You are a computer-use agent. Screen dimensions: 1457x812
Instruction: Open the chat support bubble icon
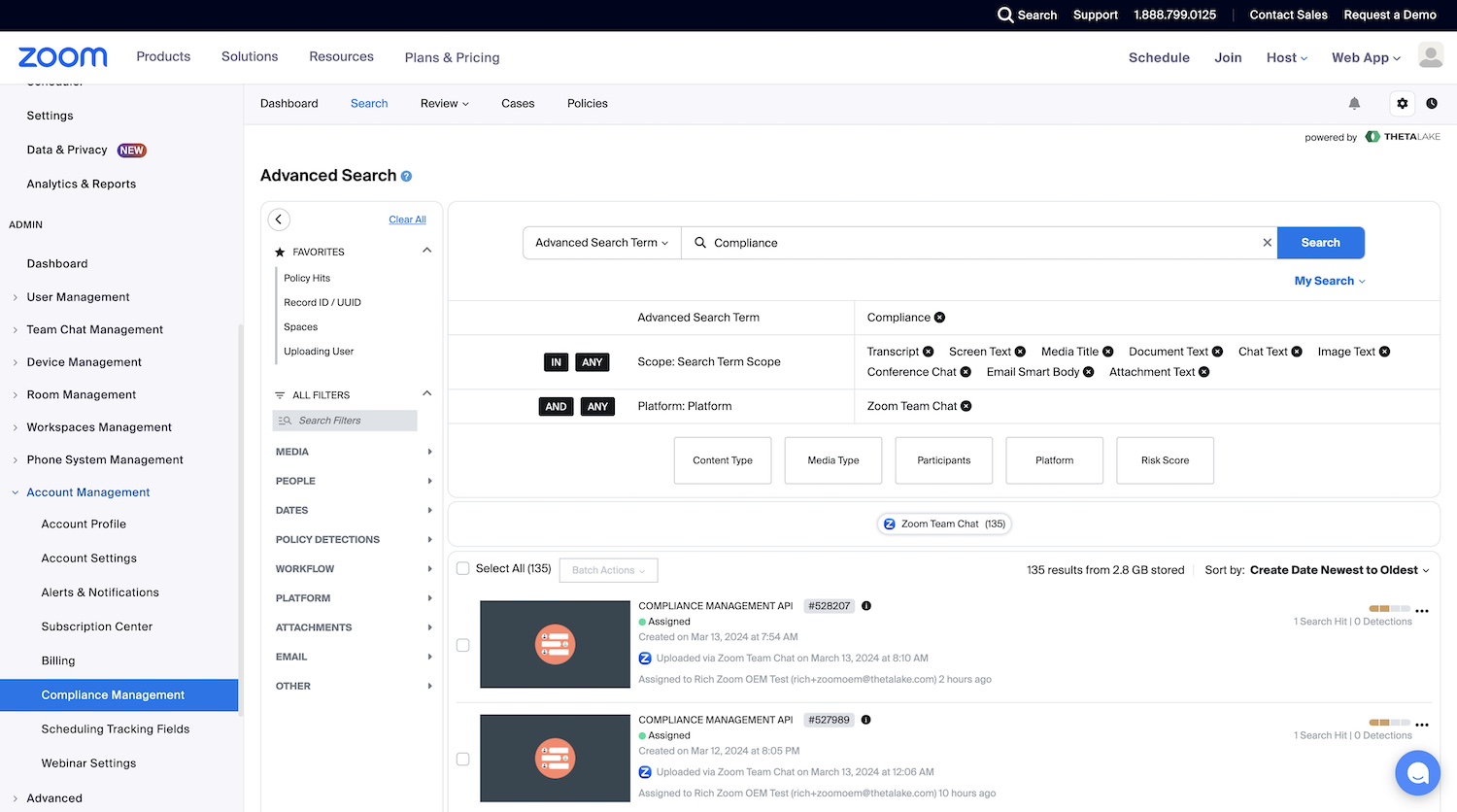(1416, 773)
